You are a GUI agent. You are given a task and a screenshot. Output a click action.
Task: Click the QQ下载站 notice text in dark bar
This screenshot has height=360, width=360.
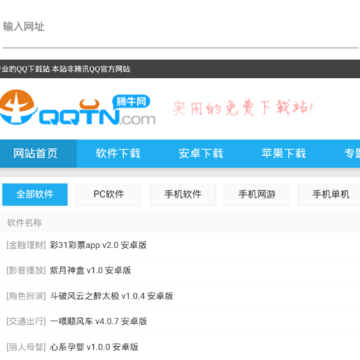[65, 69]
